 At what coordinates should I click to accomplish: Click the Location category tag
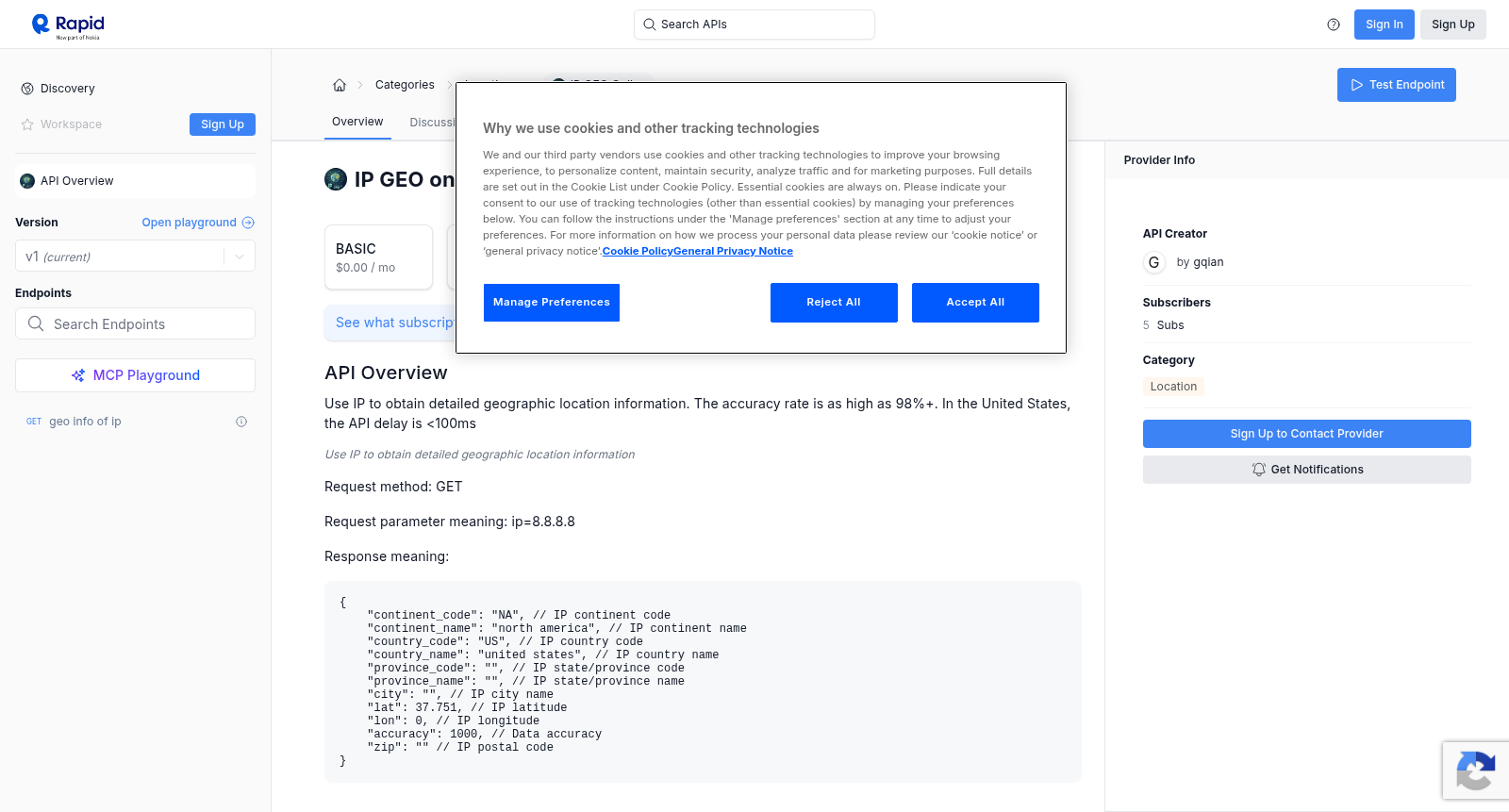tap(1173, 387)
